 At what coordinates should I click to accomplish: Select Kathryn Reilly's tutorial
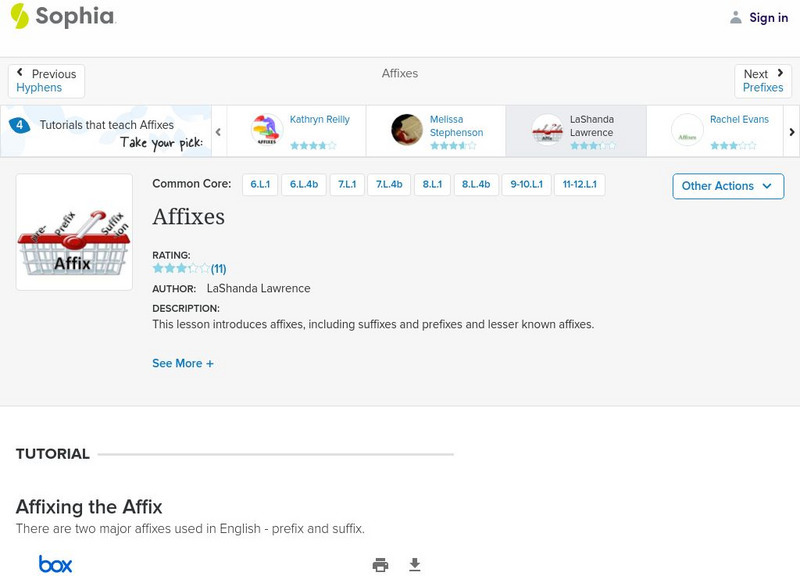[x=296, y=130]
